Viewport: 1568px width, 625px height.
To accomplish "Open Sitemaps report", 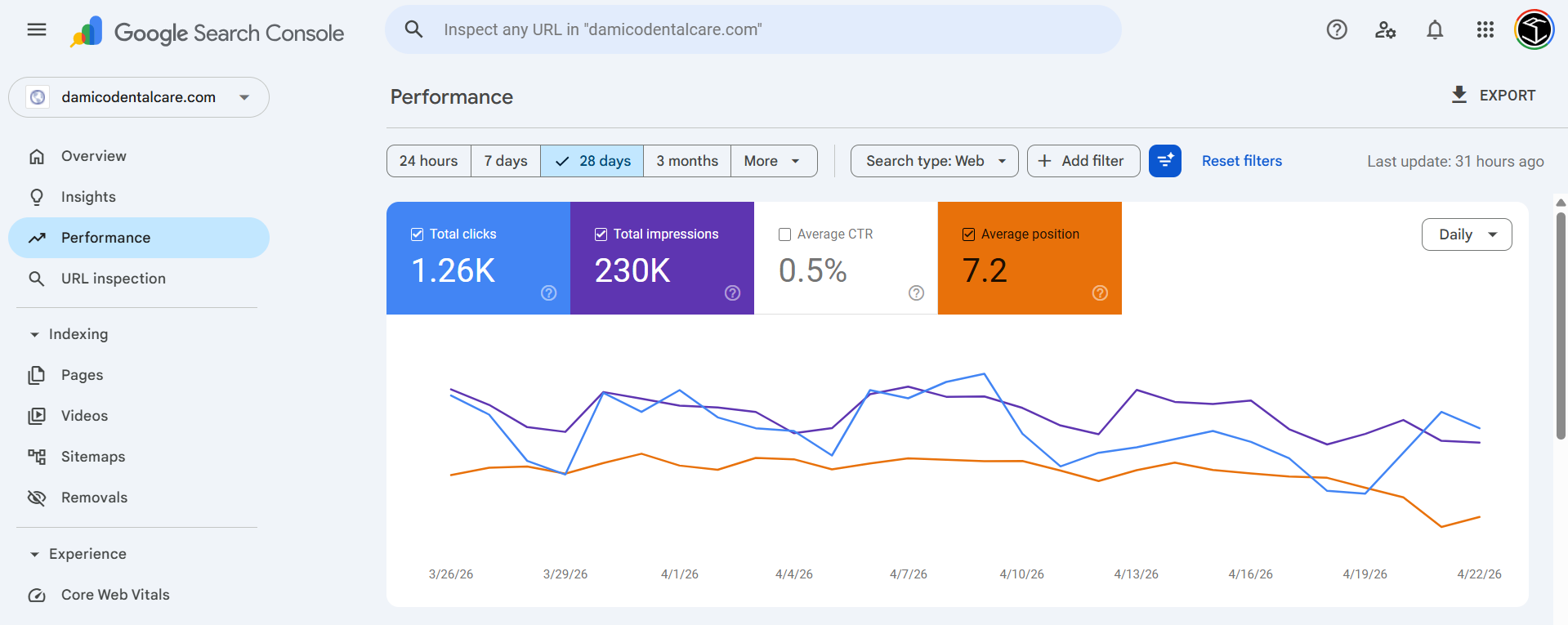I will click(x=139, y=457).
